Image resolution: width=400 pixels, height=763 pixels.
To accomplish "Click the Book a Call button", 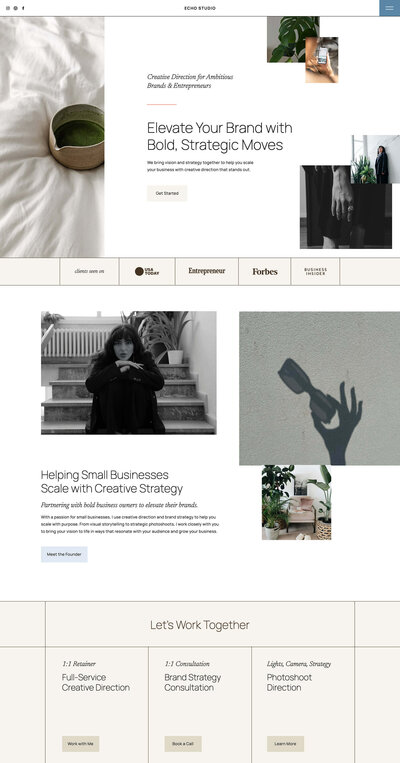I will 183,744.
